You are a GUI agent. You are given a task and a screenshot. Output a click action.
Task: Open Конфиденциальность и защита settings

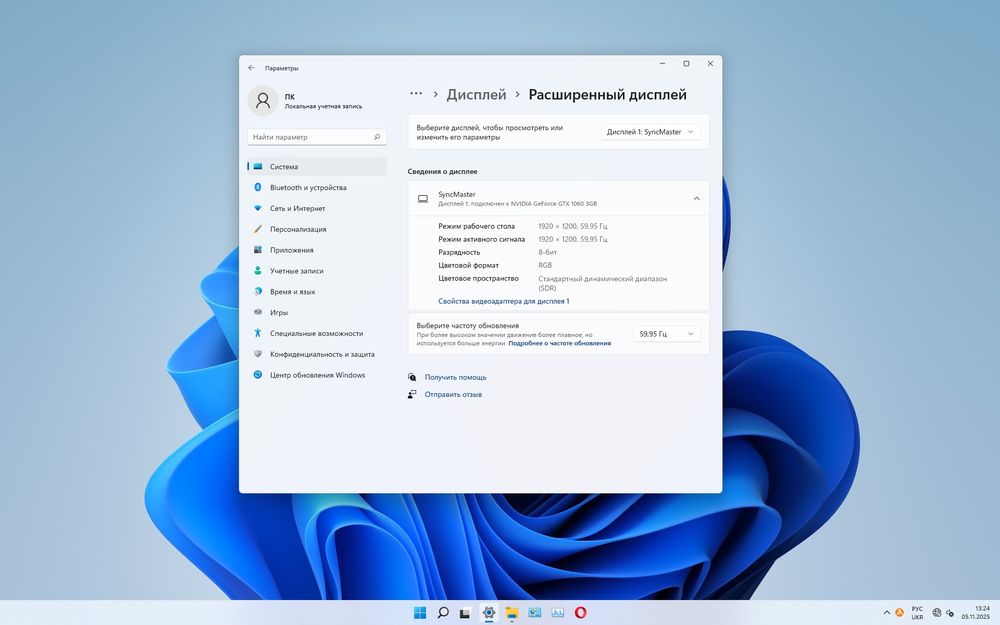(x=317, y=354)
